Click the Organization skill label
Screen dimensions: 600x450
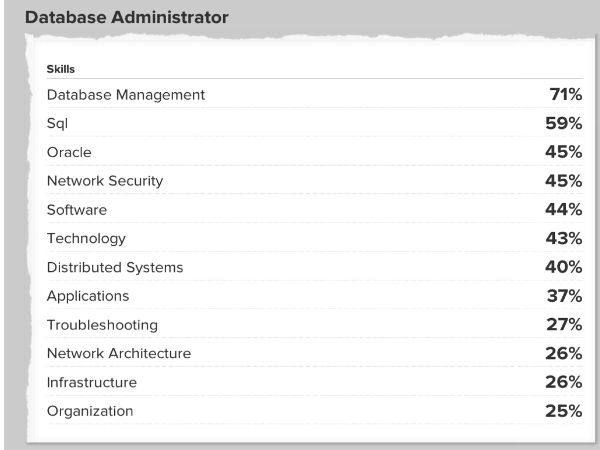tap(89, 411)
